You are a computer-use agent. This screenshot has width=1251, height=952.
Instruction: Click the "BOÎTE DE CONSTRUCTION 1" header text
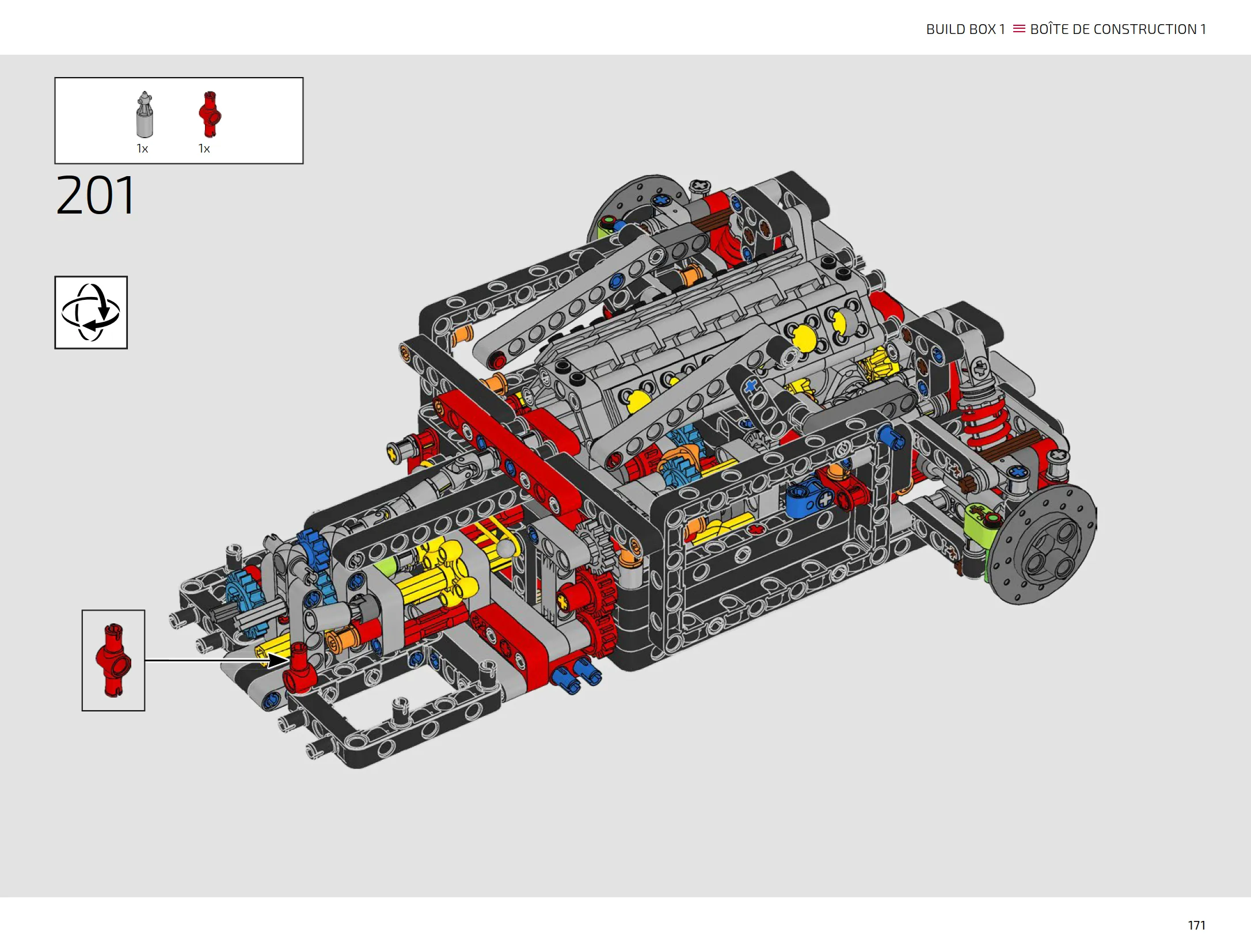pyautogui.click(x=1118, y=29)
